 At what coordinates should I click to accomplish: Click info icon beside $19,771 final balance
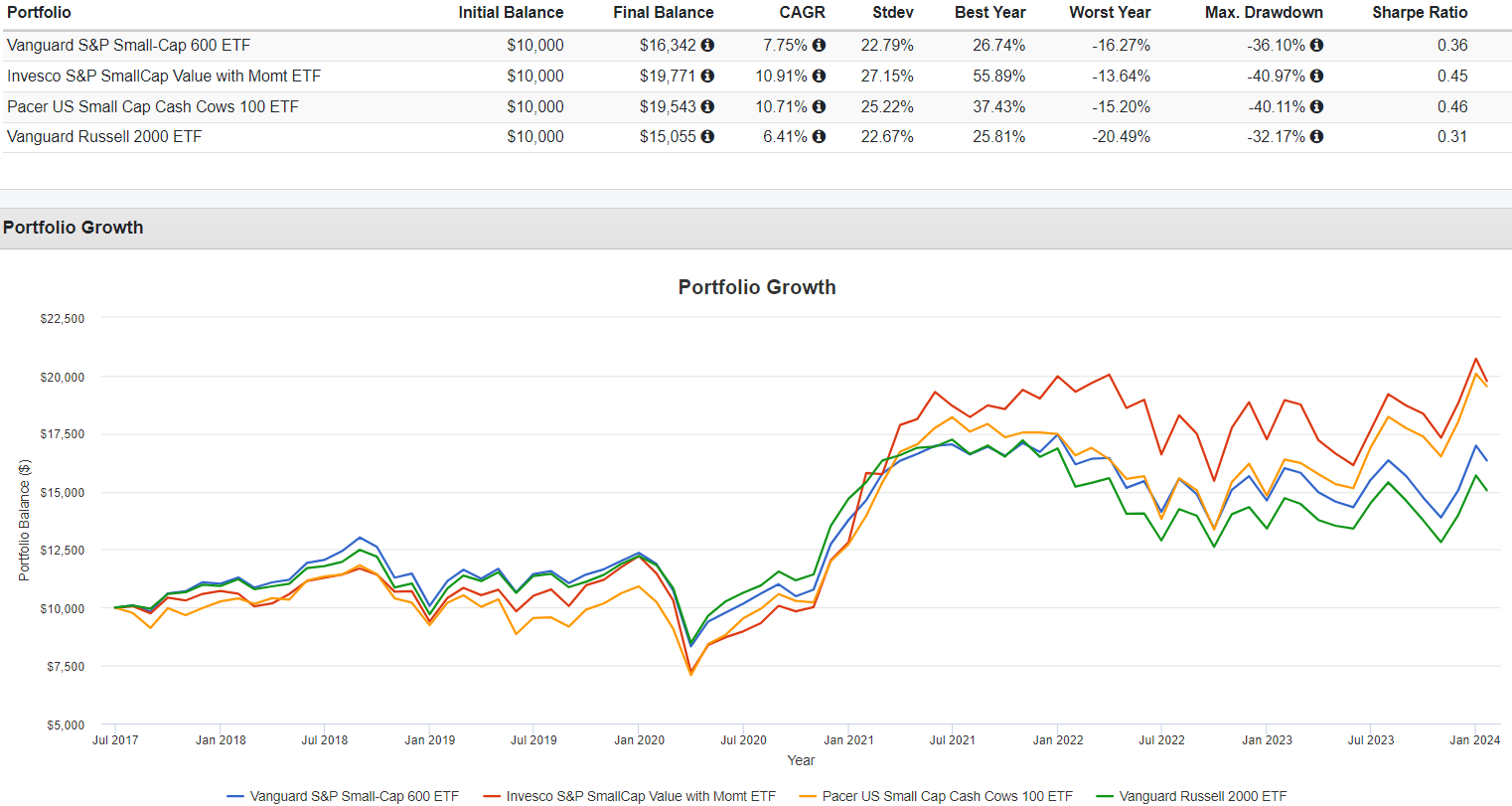707,76
